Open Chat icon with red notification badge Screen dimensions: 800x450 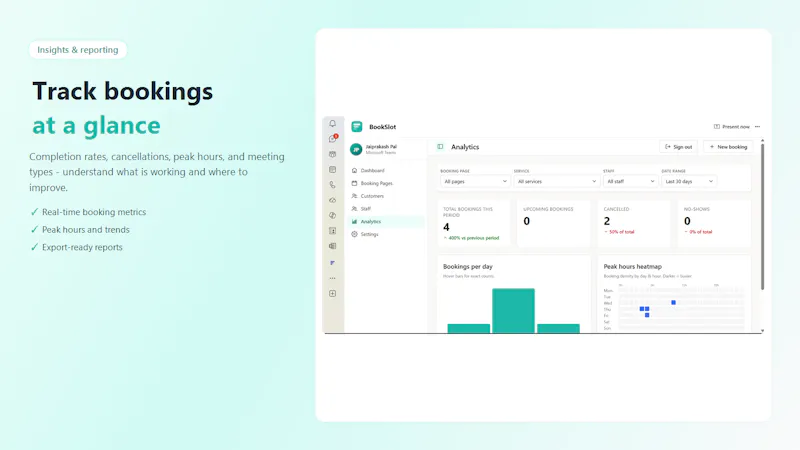(x=333, y=139)
